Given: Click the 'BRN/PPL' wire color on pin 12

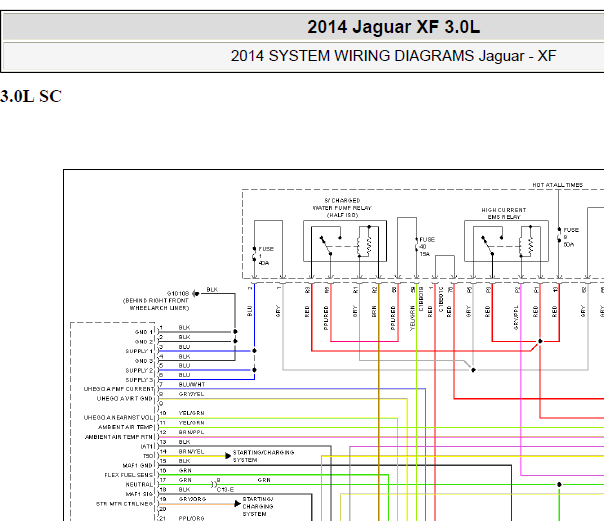Looking at the screenshot, I should 191,432.
